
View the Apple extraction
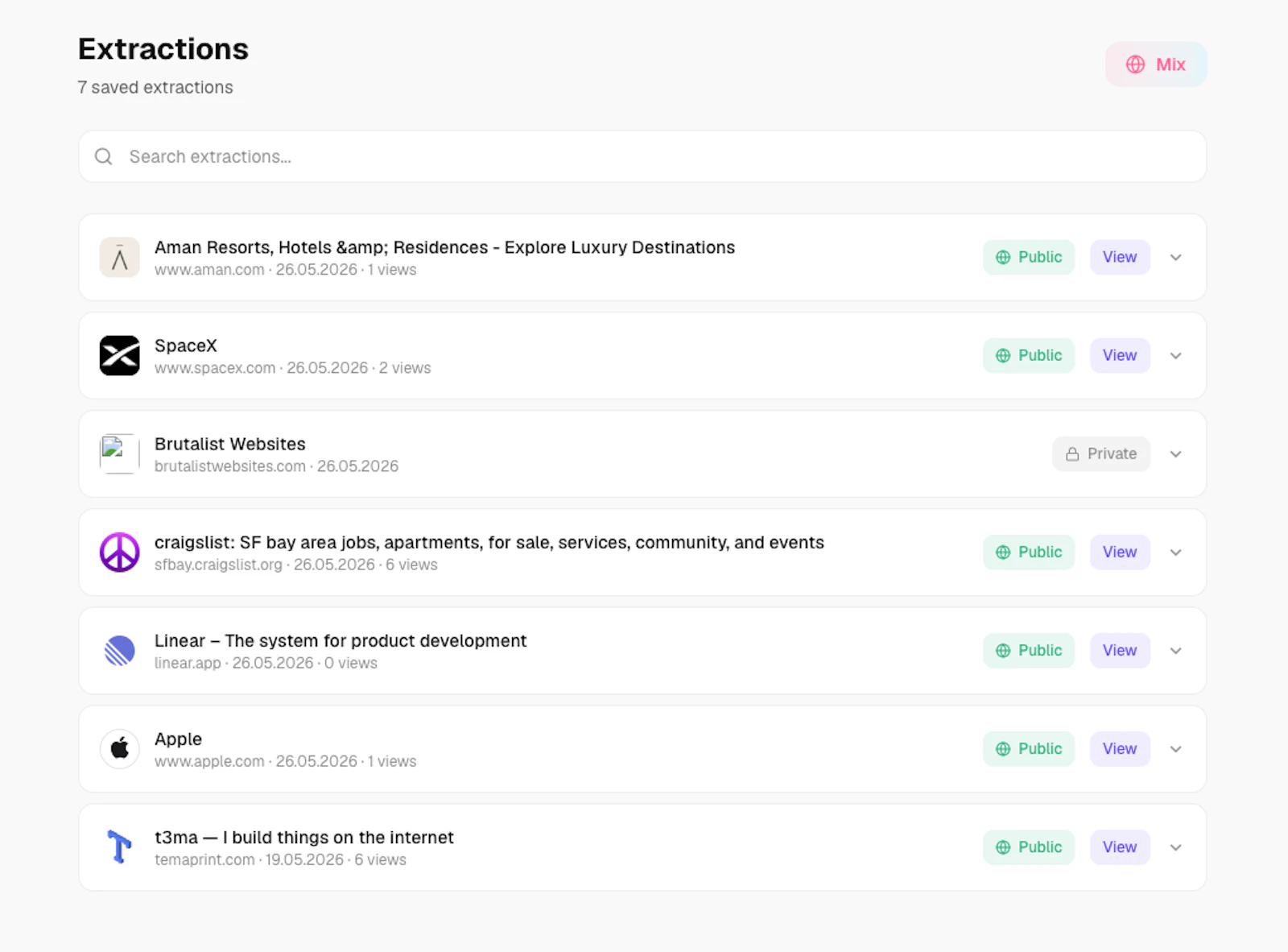[1120, 748]
